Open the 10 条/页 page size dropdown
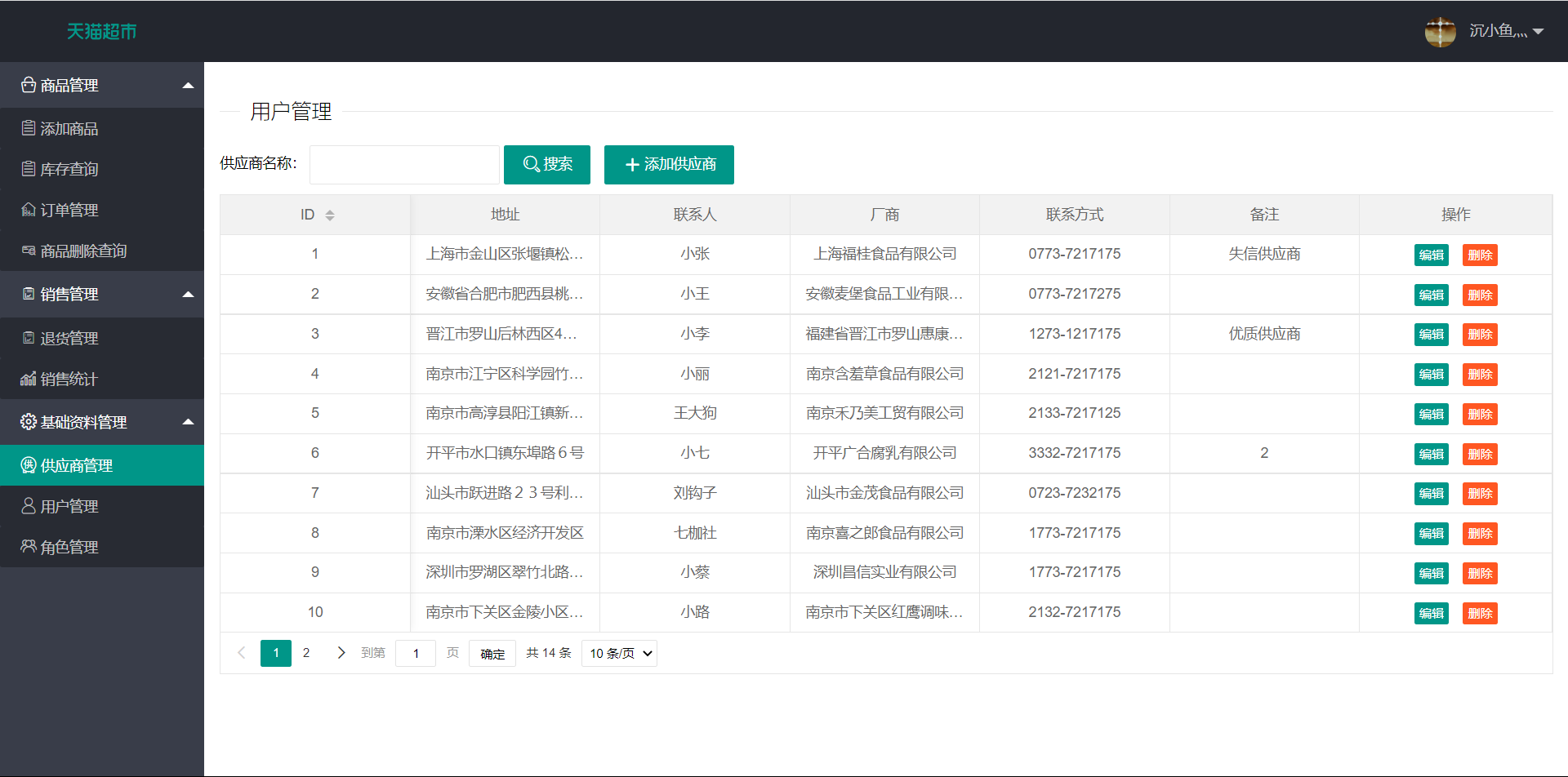The image size is (1568, 777). [x=619, y=654]
